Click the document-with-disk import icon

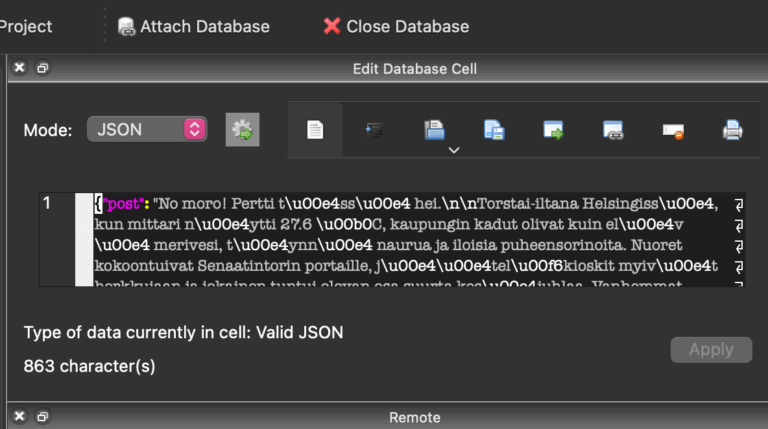click(x=494, y=129)
